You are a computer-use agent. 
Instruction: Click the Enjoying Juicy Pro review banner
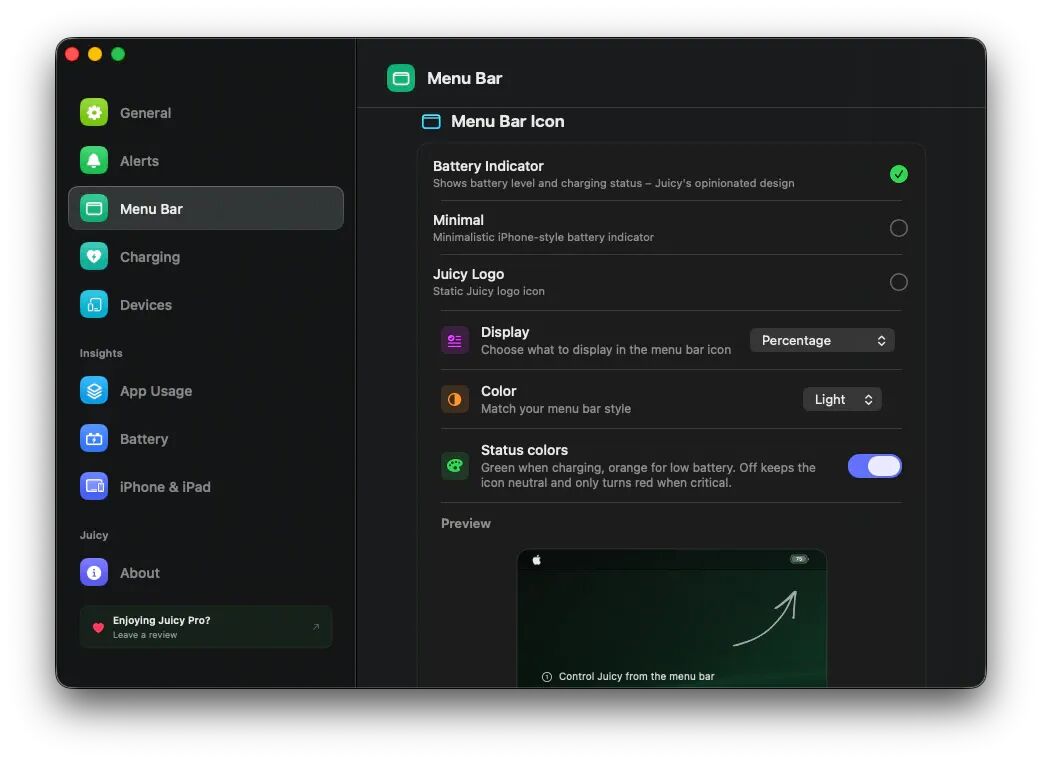(206, 626)
